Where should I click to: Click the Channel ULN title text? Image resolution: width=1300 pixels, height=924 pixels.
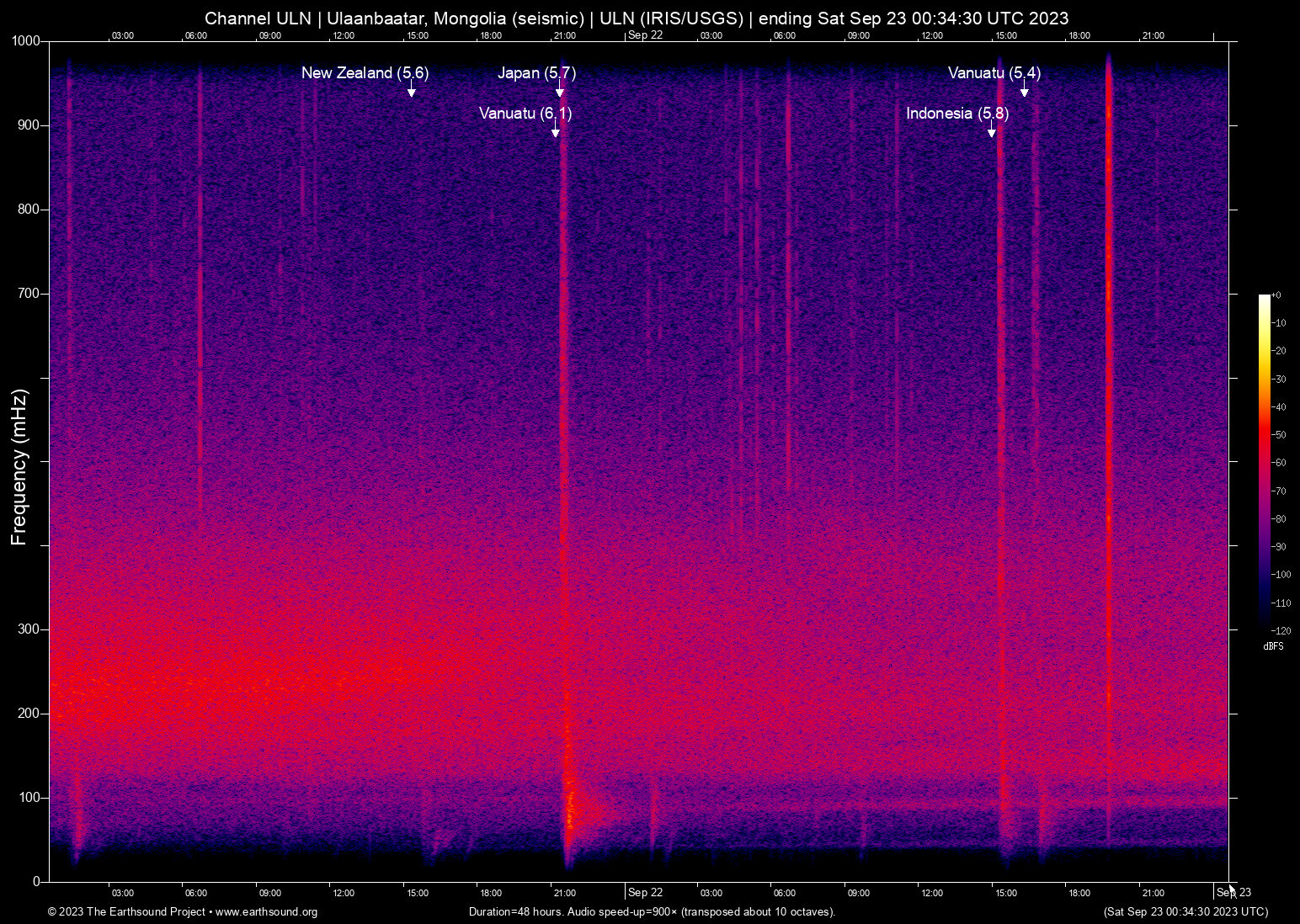tap(257, 18)
